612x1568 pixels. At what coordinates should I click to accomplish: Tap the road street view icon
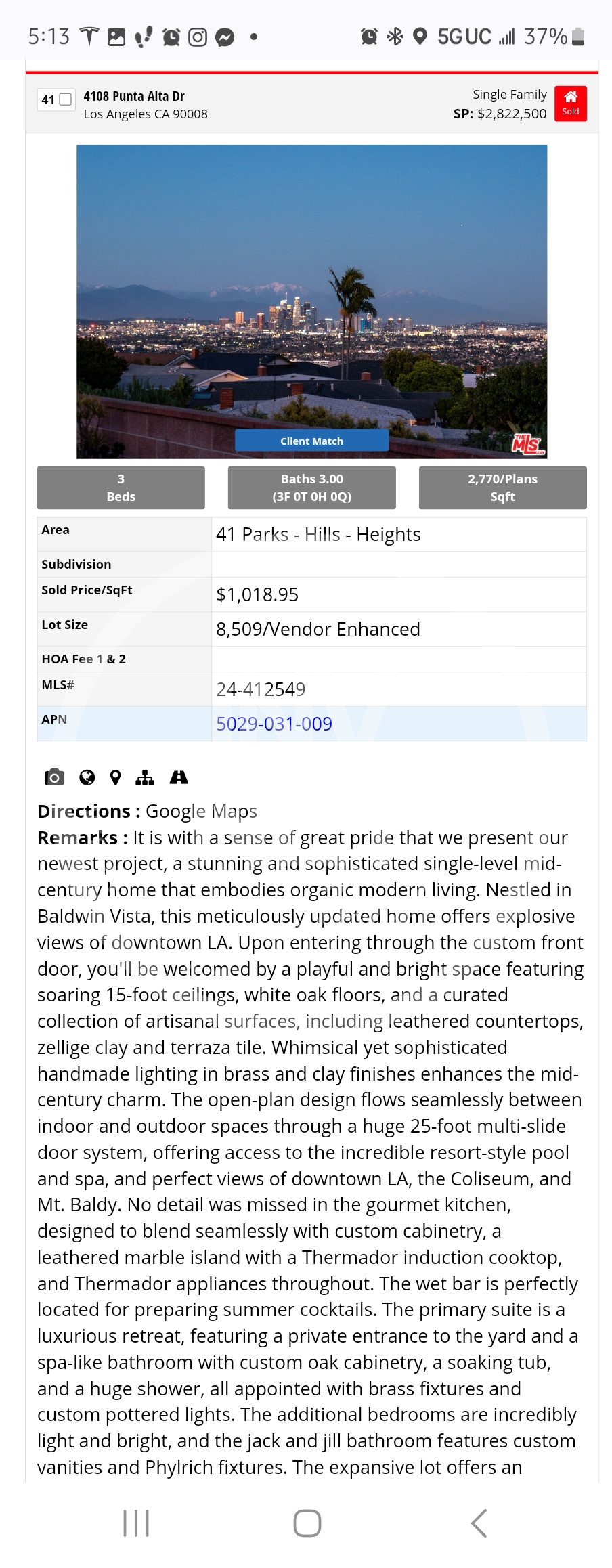179,777
